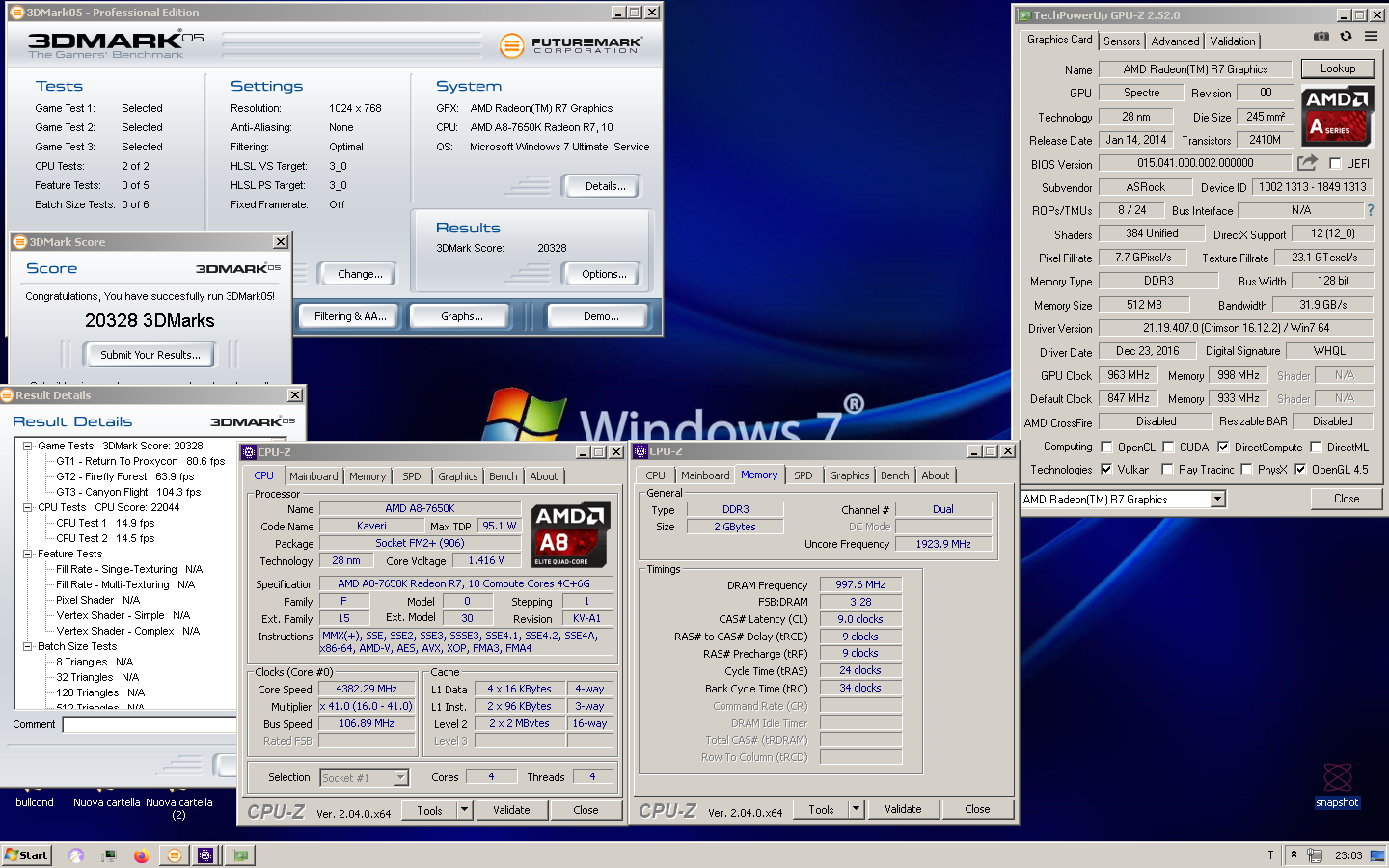Viewport: 1389px width, 868px height.
Task: Launch the Firefox taskbar icon
Action: pos(141,855)
